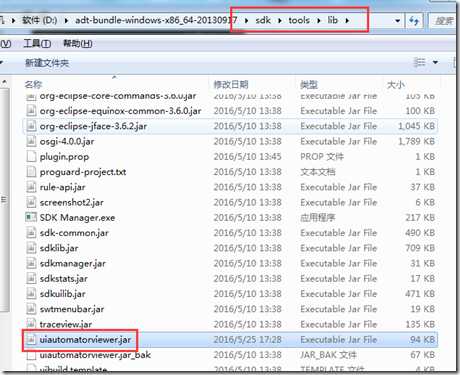Go to the tools folder in the breadcrumb

tap(299, 20)
